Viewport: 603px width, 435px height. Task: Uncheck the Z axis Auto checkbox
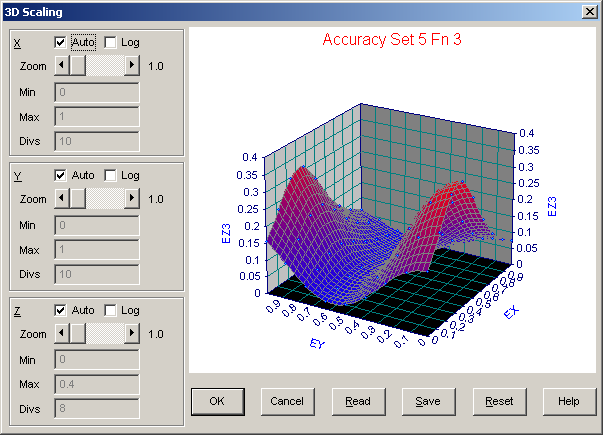click(60, 310)
